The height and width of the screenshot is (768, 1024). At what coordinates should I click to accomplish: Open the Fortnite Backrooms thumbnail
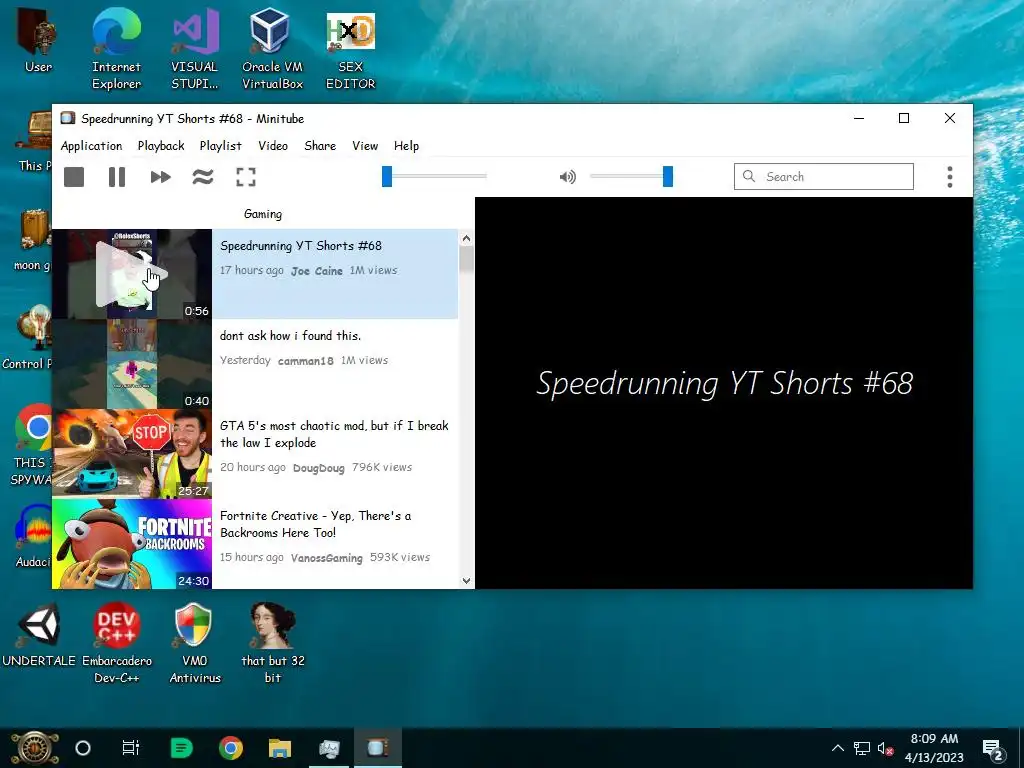coord(132,544)
